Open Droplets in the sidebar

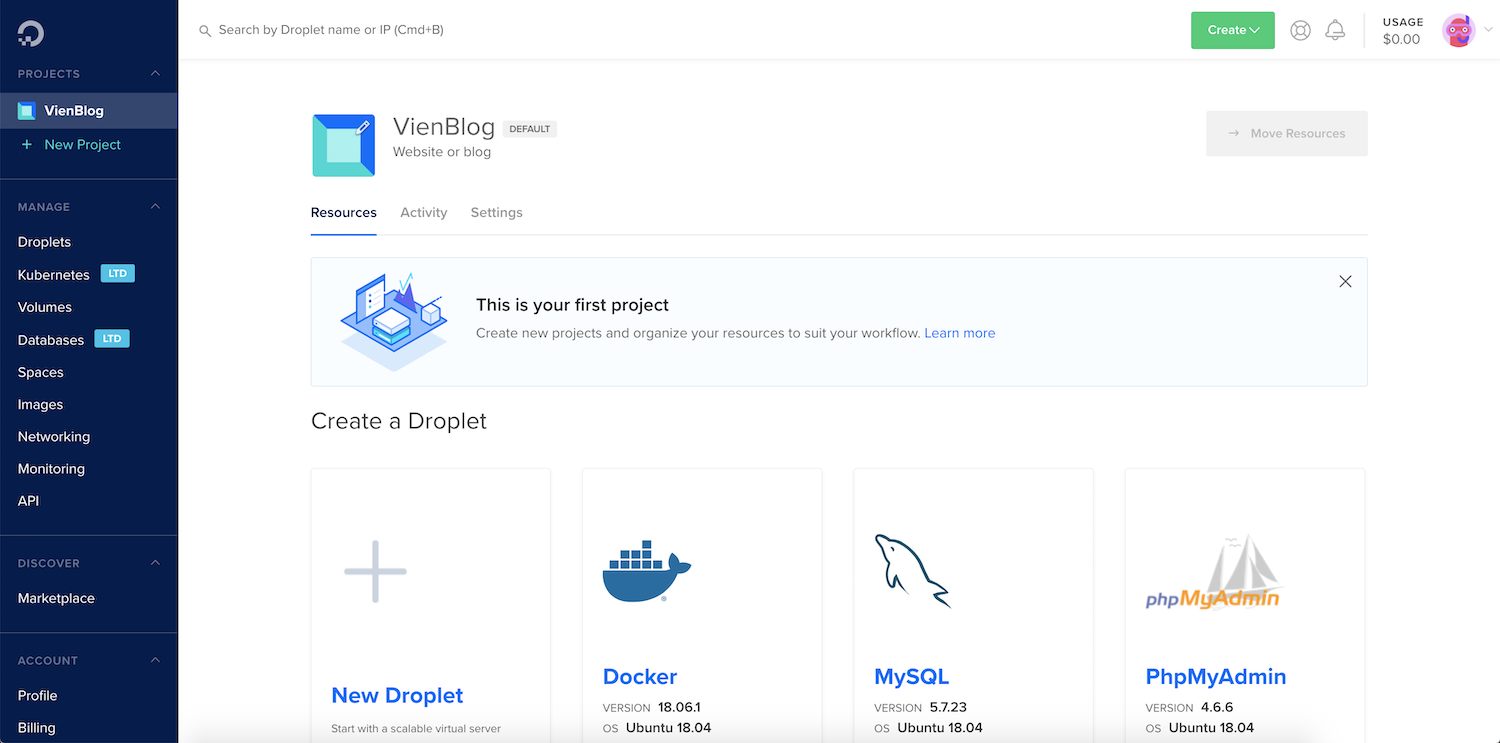(44, 242)
